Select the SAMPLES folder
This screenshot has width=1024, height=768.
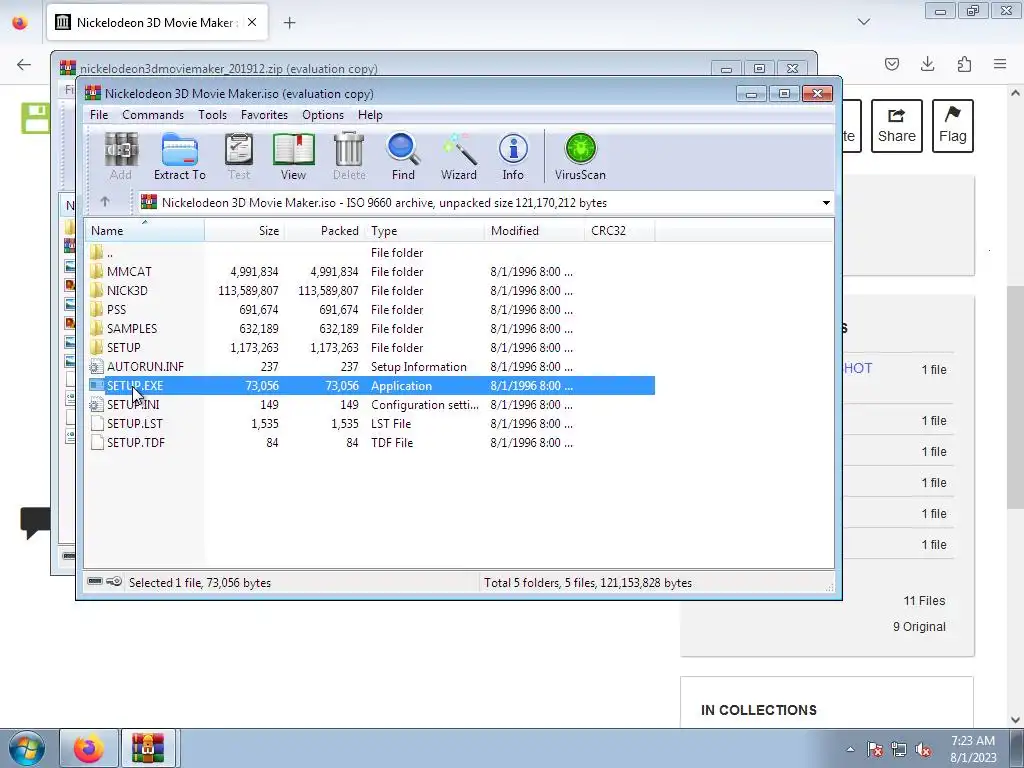coord(370,328)
